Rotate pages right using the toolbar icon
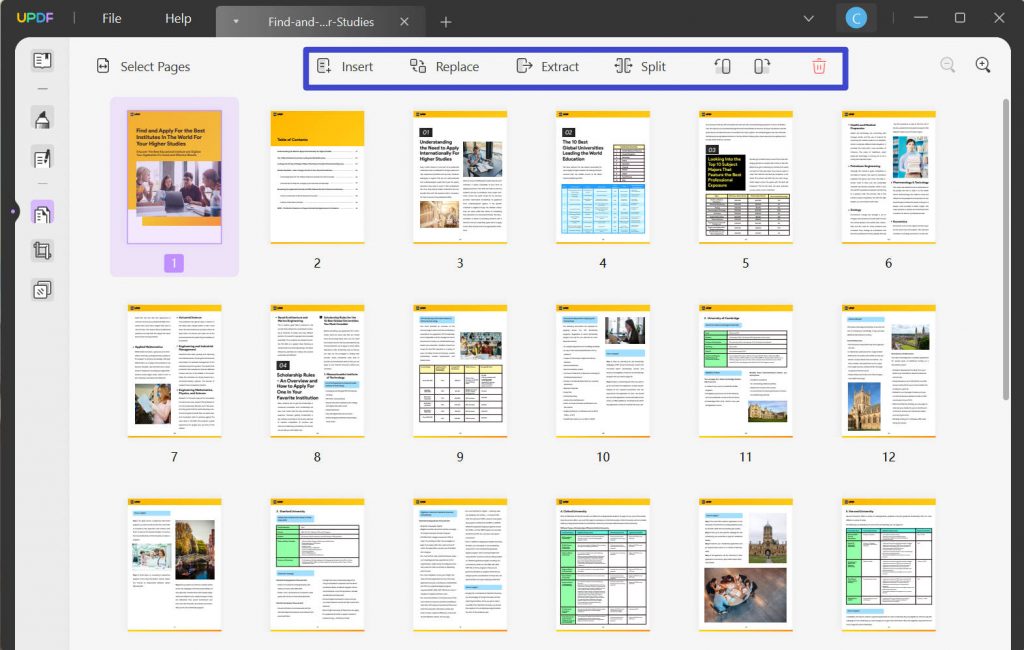 pyautogui.click(x=760, y=66)
